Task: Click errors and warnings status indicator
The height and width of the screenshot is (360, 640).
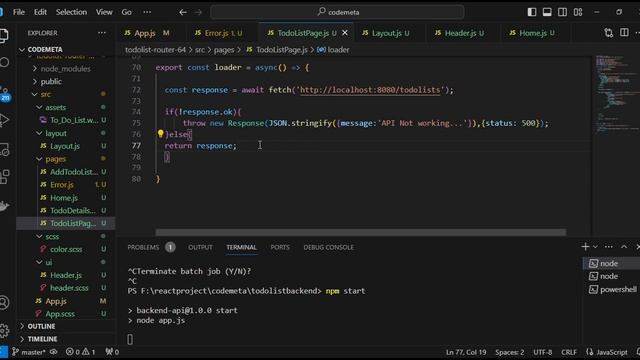Action: [x=80, y=352]
